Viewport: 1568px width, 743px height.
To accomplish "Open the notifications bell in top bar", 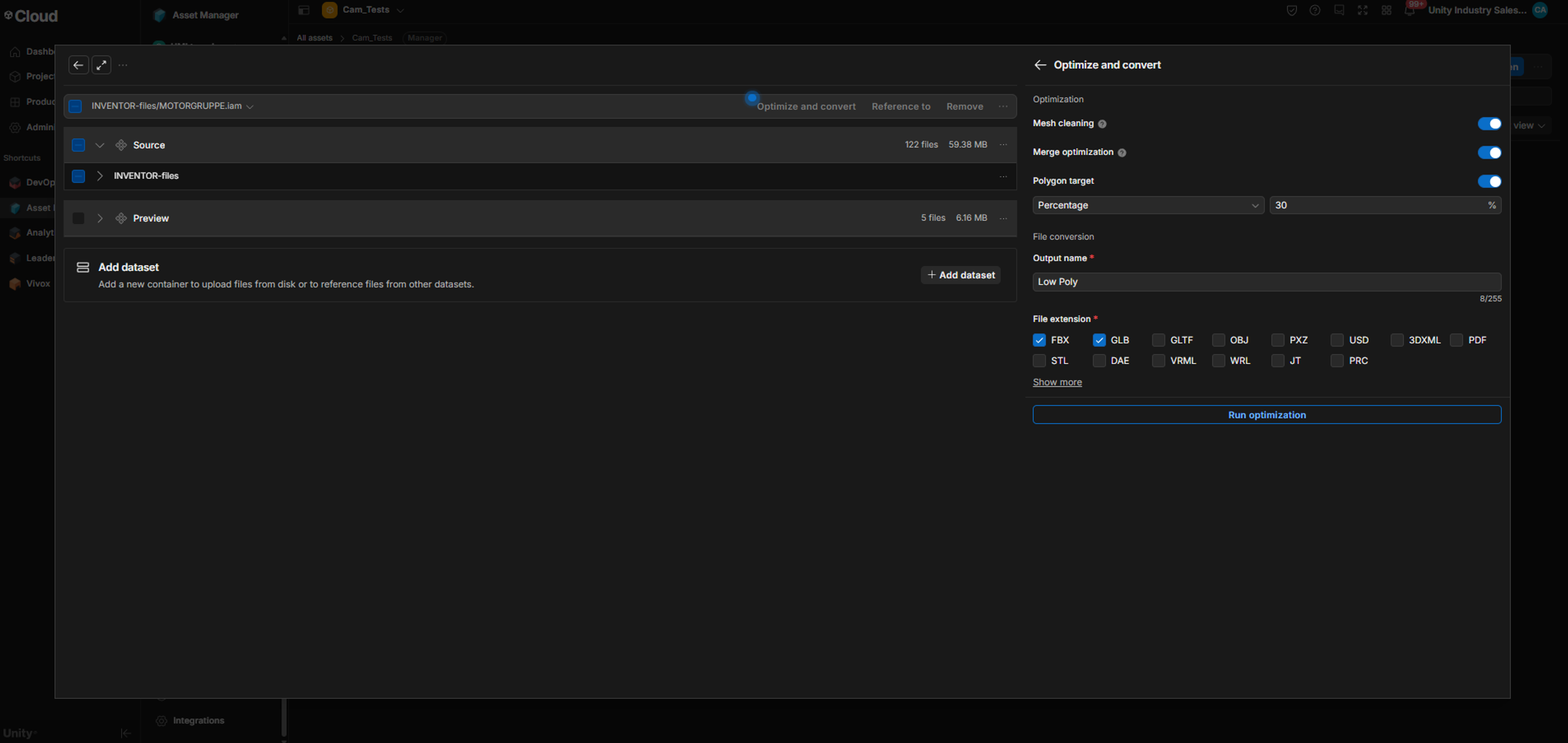I will point(1409,10).
